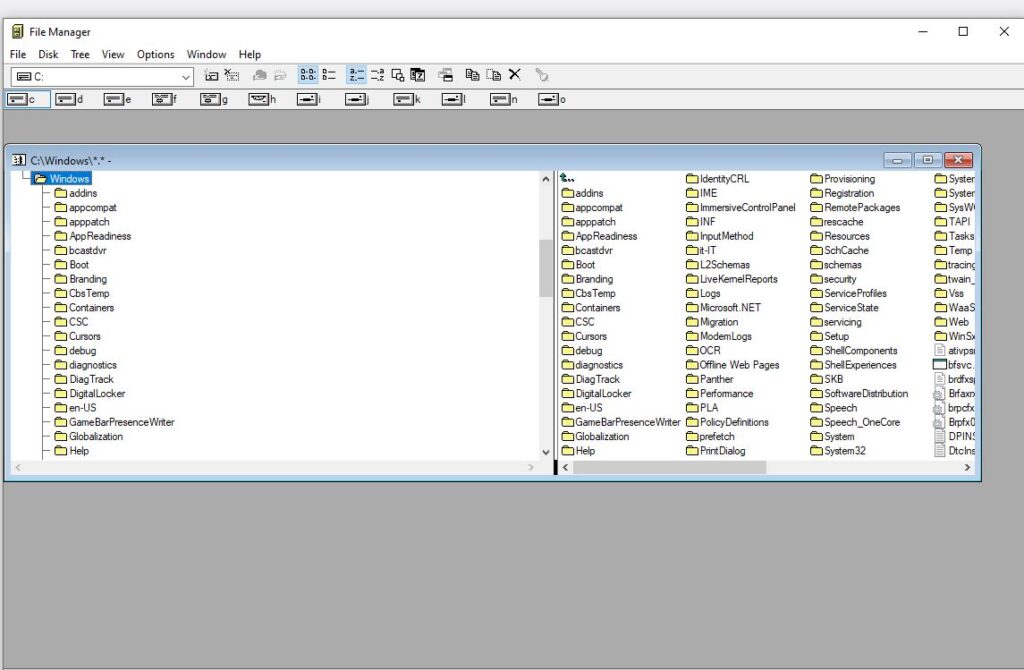Click the Move files toolbar icon
This screenshot has height=670, width=1024.
pyautogui.click(x=494, y=76)
